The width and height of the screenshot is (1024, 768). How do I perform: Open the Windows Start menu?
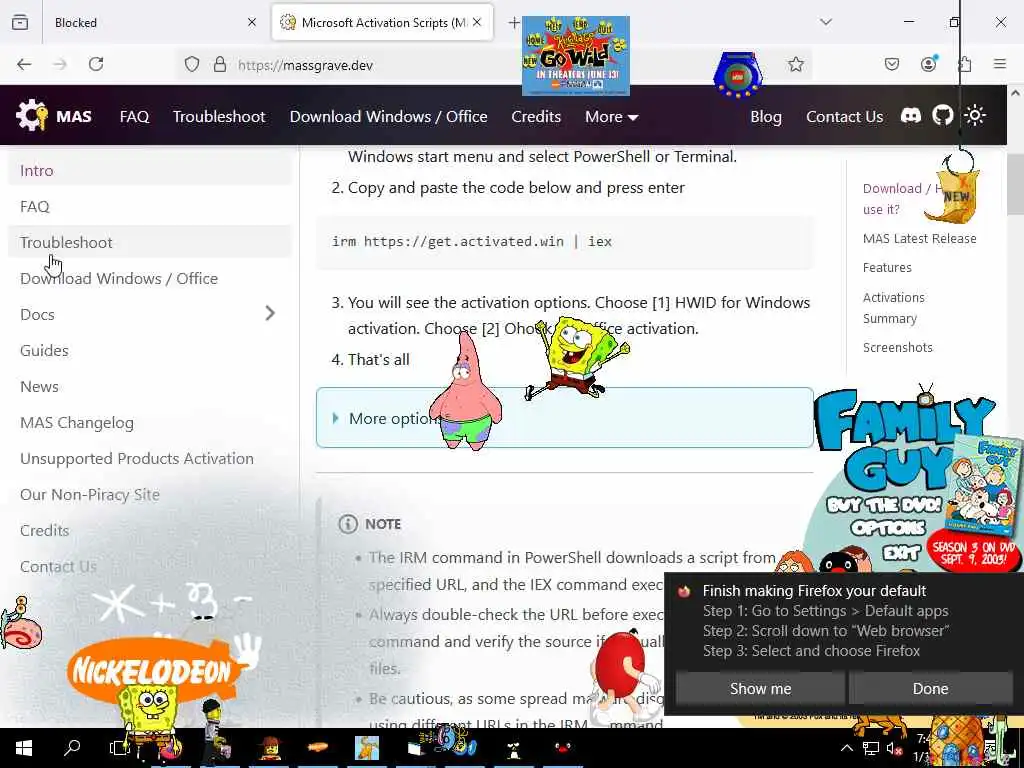click(x=24, y=748)
